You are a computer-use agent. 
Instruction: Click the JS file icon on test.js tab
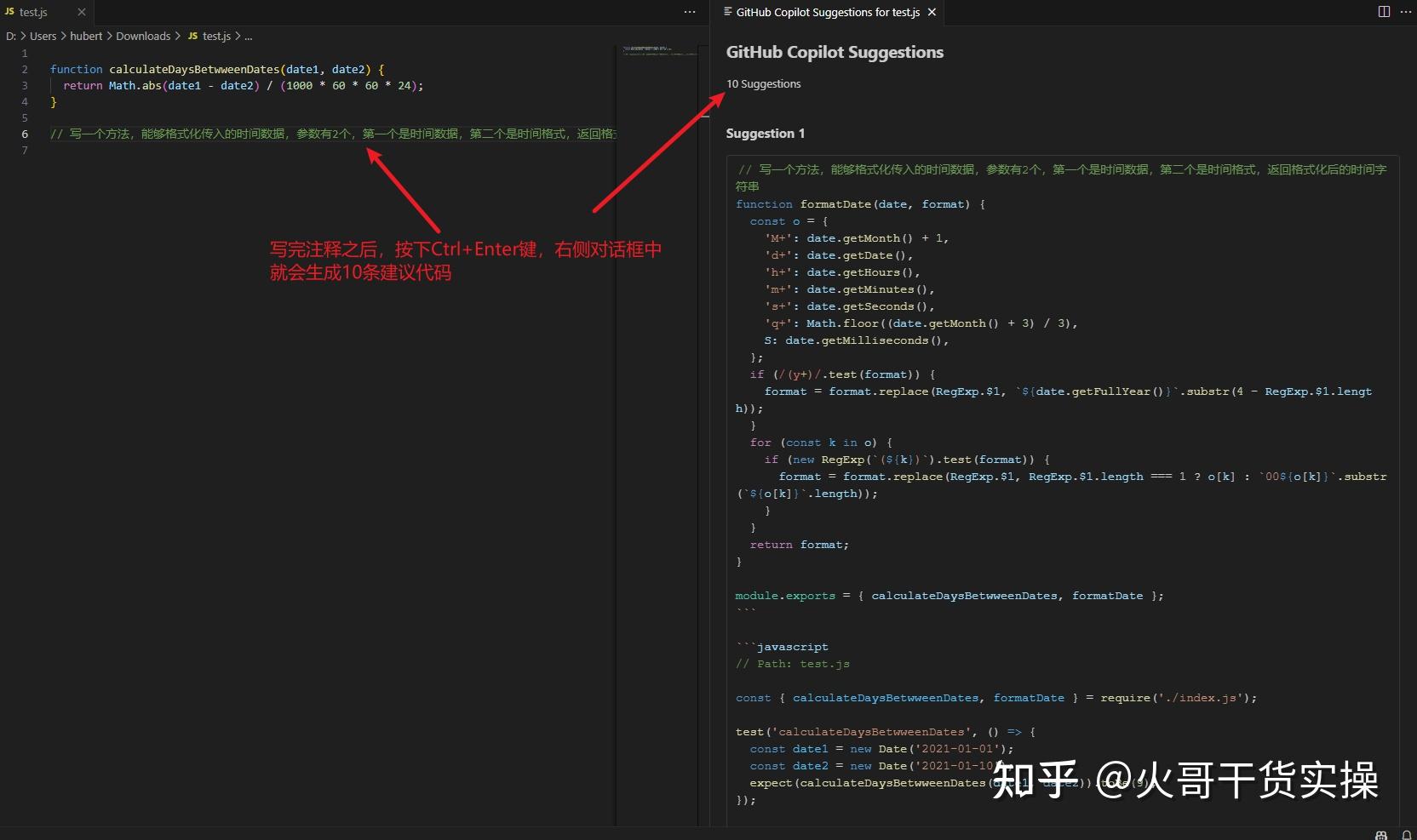(x=9, y=11)
